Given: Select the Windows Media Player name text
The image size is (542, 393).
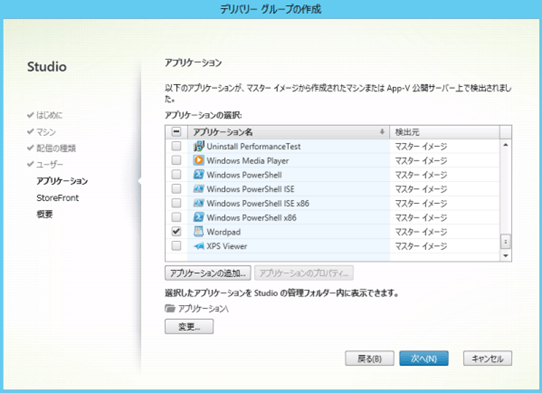Looking at the screenshot, I should [x=247, y=161].
